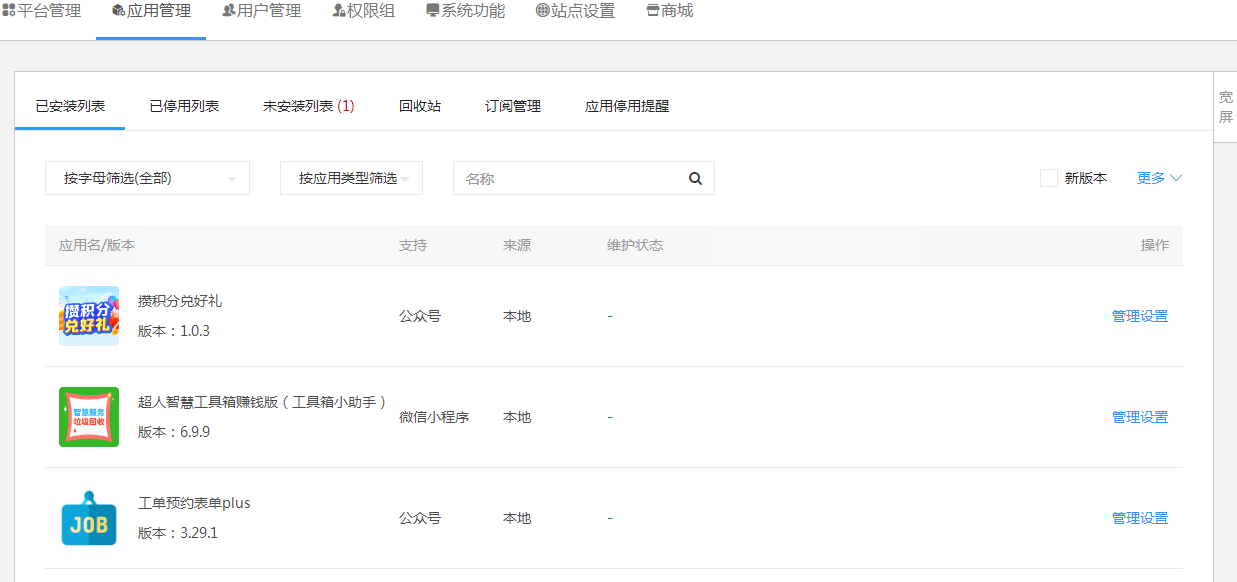1237x582 pixels.
Task: Click the 维护状态 column header
Action: pyautogui.click(x=635, y=245)
